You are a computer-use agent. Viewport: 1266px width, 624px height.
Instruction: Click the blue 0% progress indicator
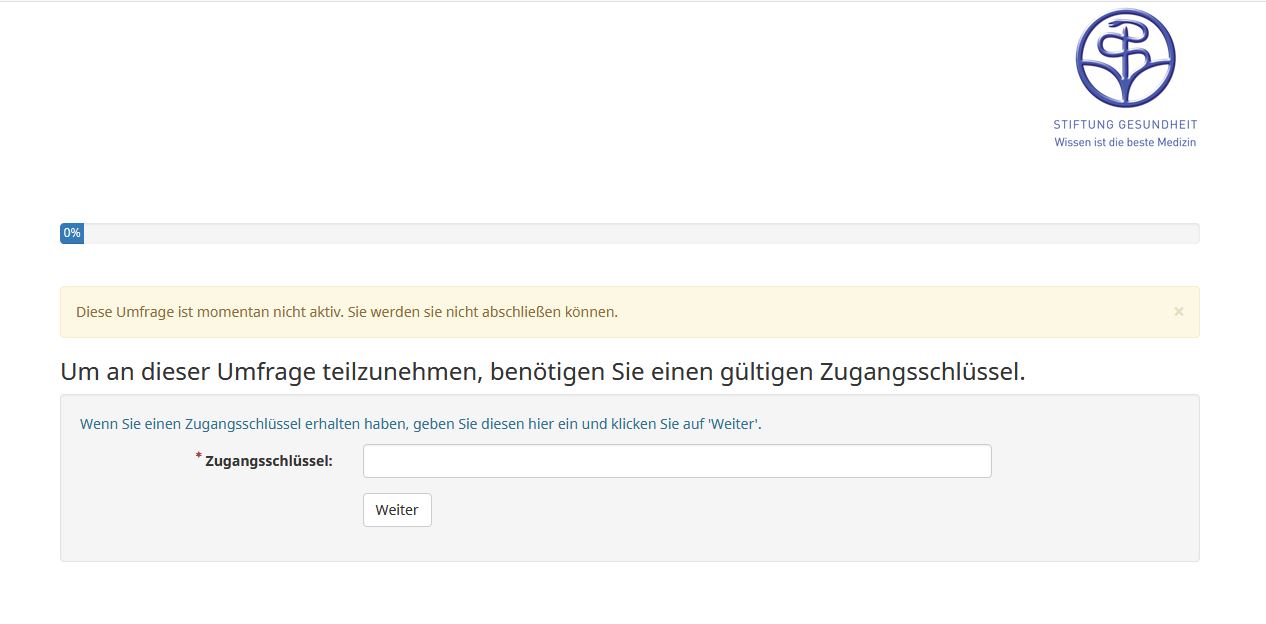pos(72,233)
